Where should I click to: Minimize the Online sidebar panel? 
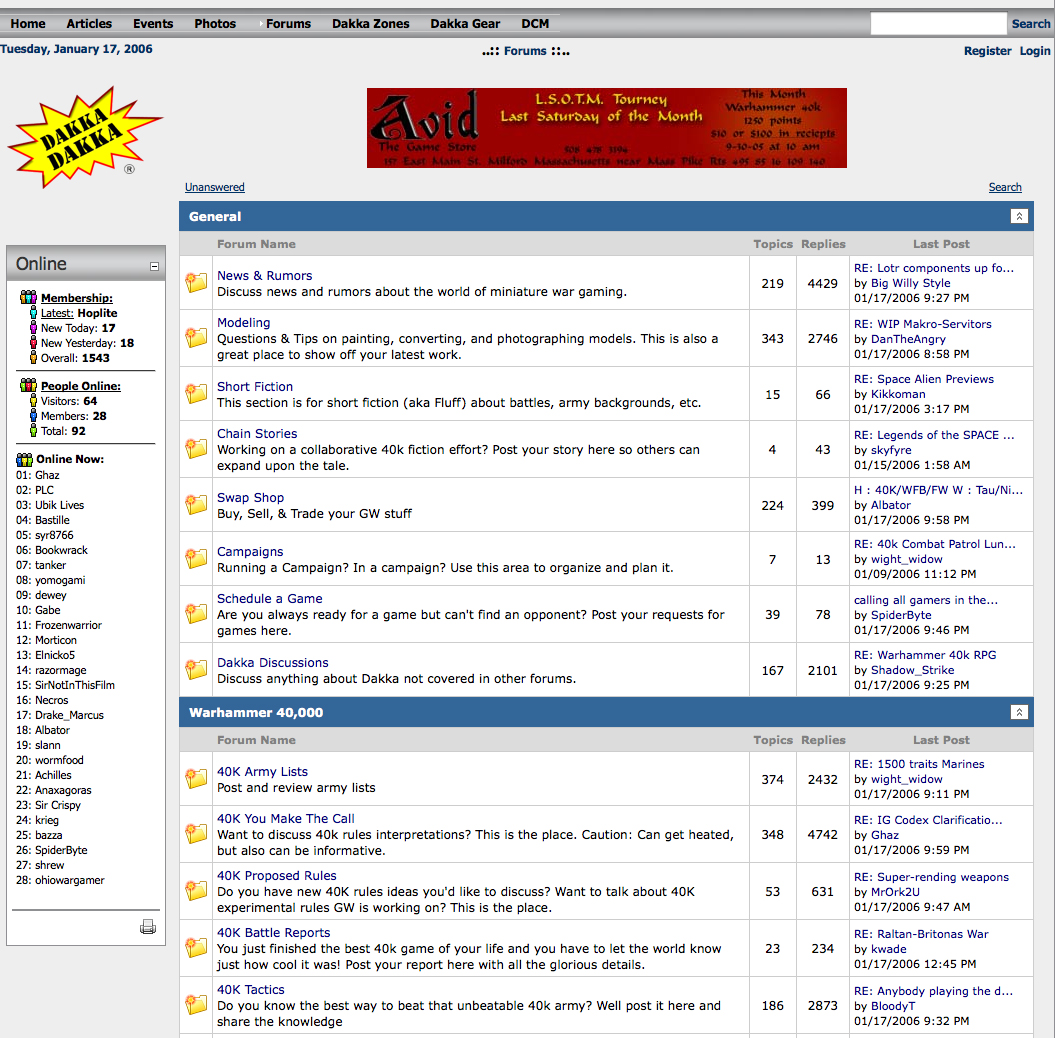click(x=154, y=266)
